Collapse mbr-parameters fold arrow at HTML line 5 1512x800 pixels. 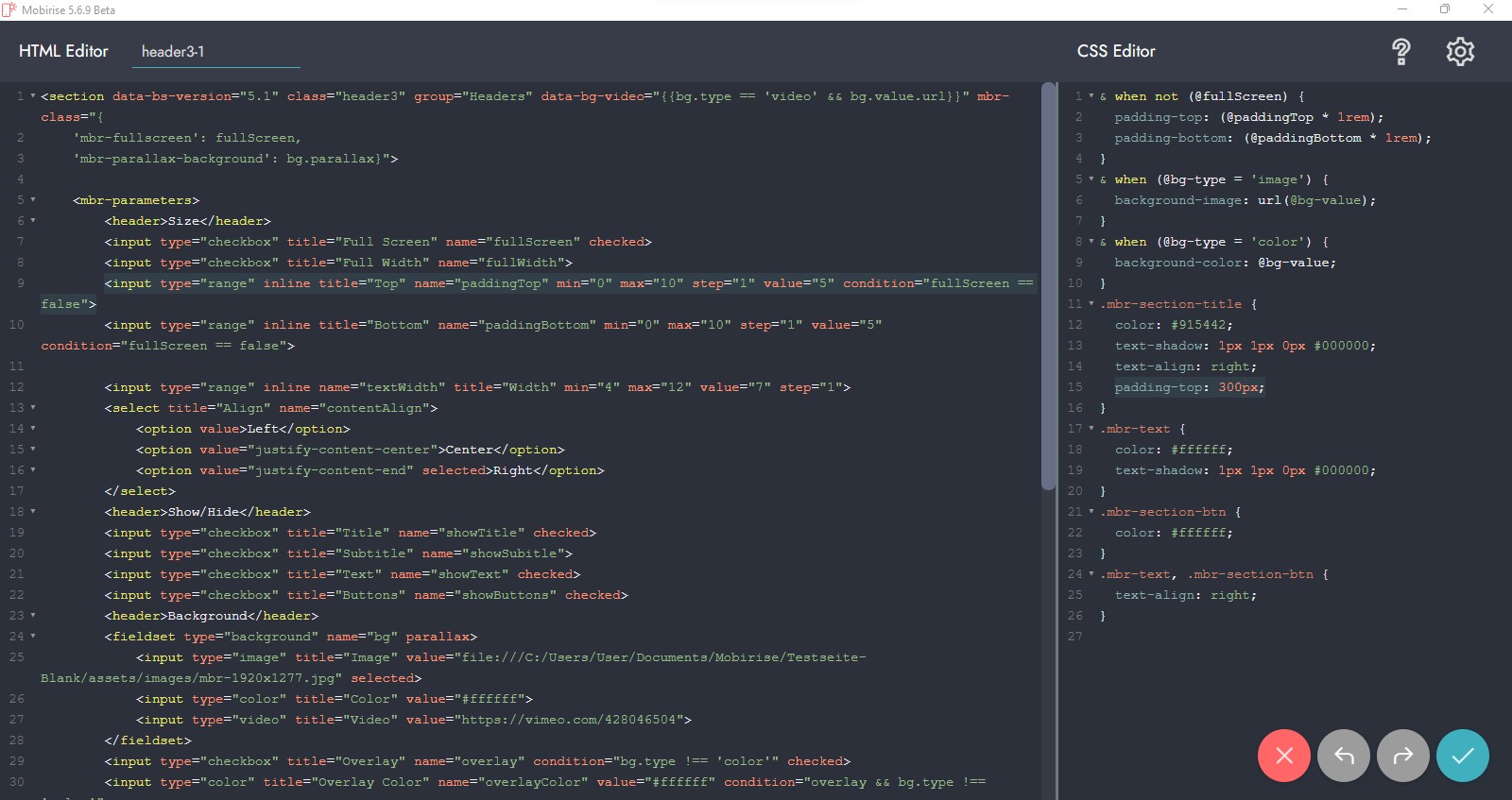33,200
